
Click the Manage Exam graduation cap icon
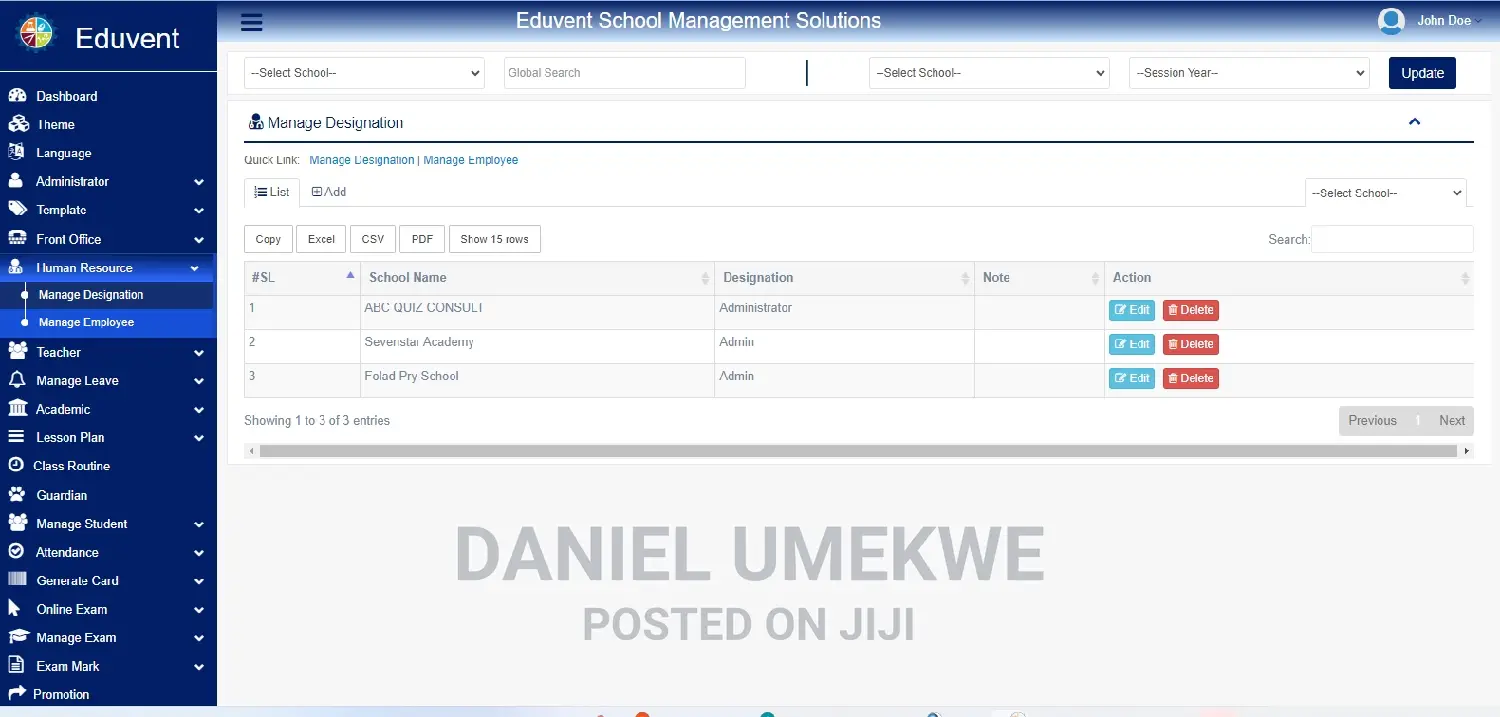click(17, 637)
